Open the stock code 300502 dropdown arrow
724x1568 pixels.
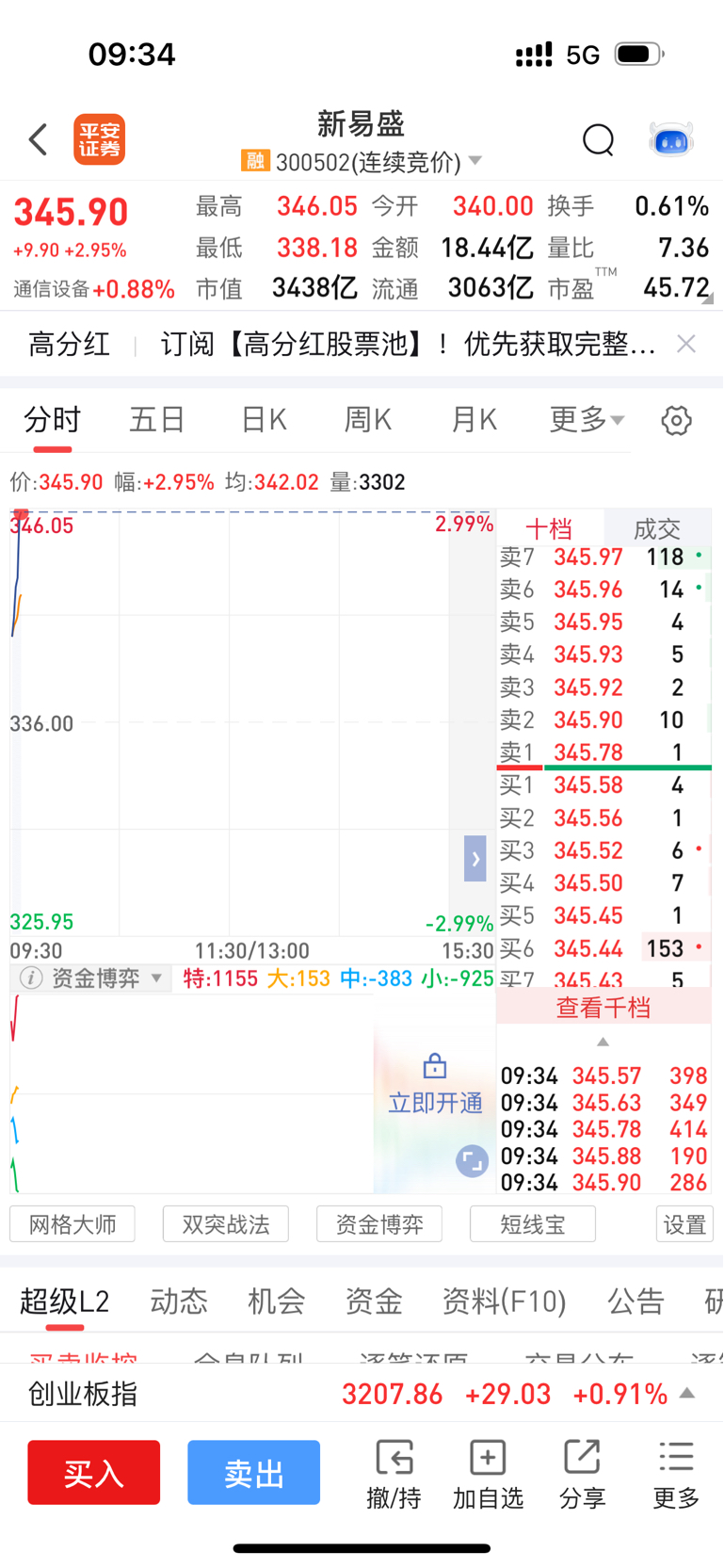point(475,160)
